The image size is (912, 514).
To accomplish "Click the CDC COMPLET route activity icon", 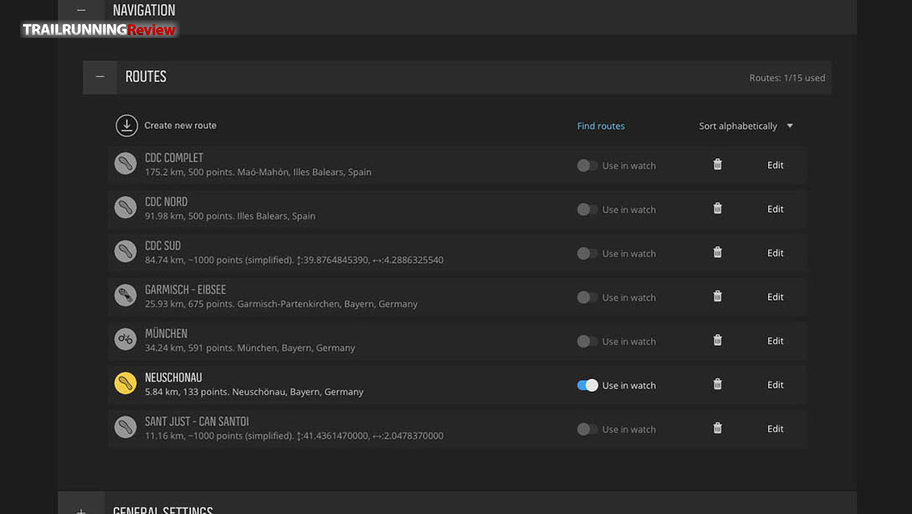I will coord(125,164).
